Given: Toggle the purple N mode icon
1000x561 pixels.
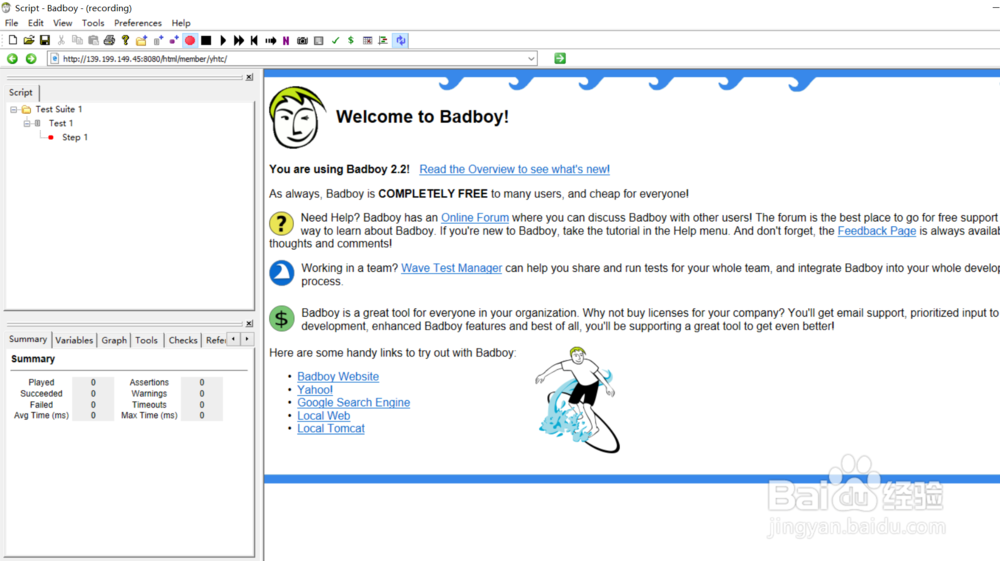Looking at the screenshot, I should pyautogui.click(x=286, y=40).
